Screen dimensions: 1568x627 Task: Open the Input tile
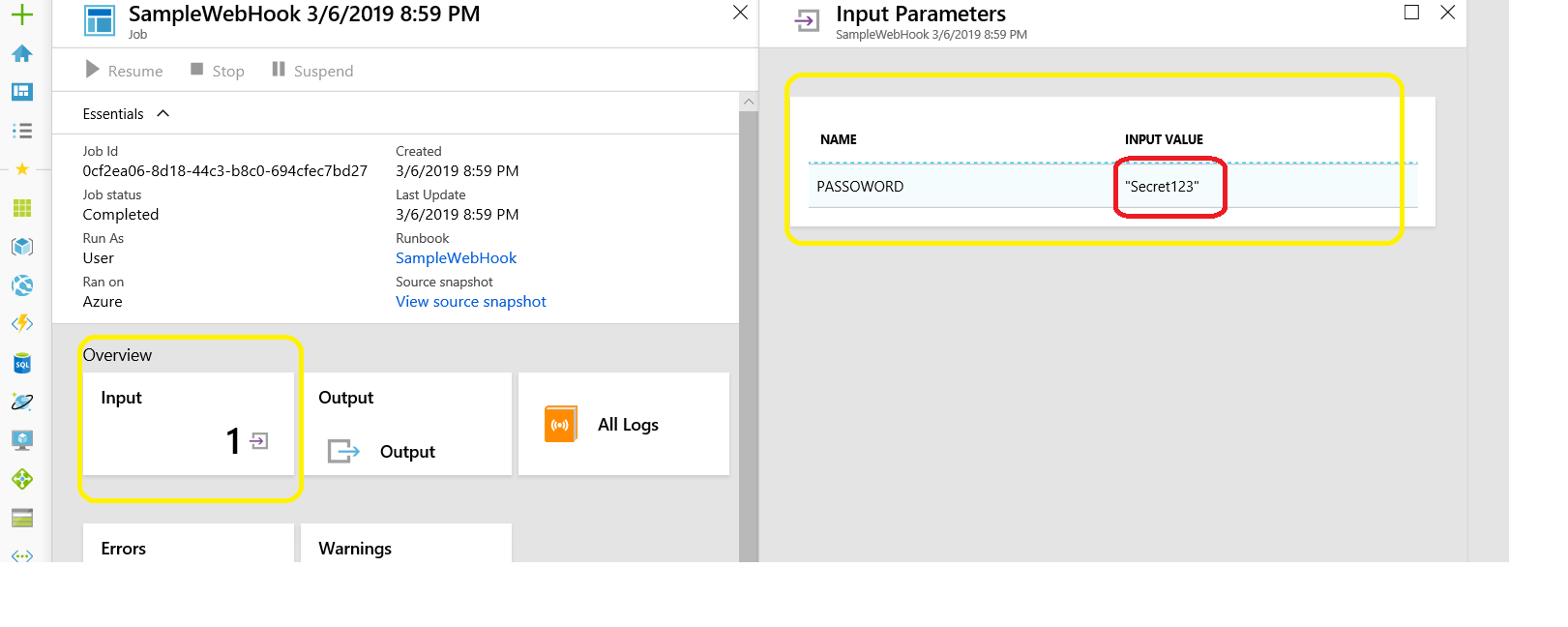tap(188, 424)
